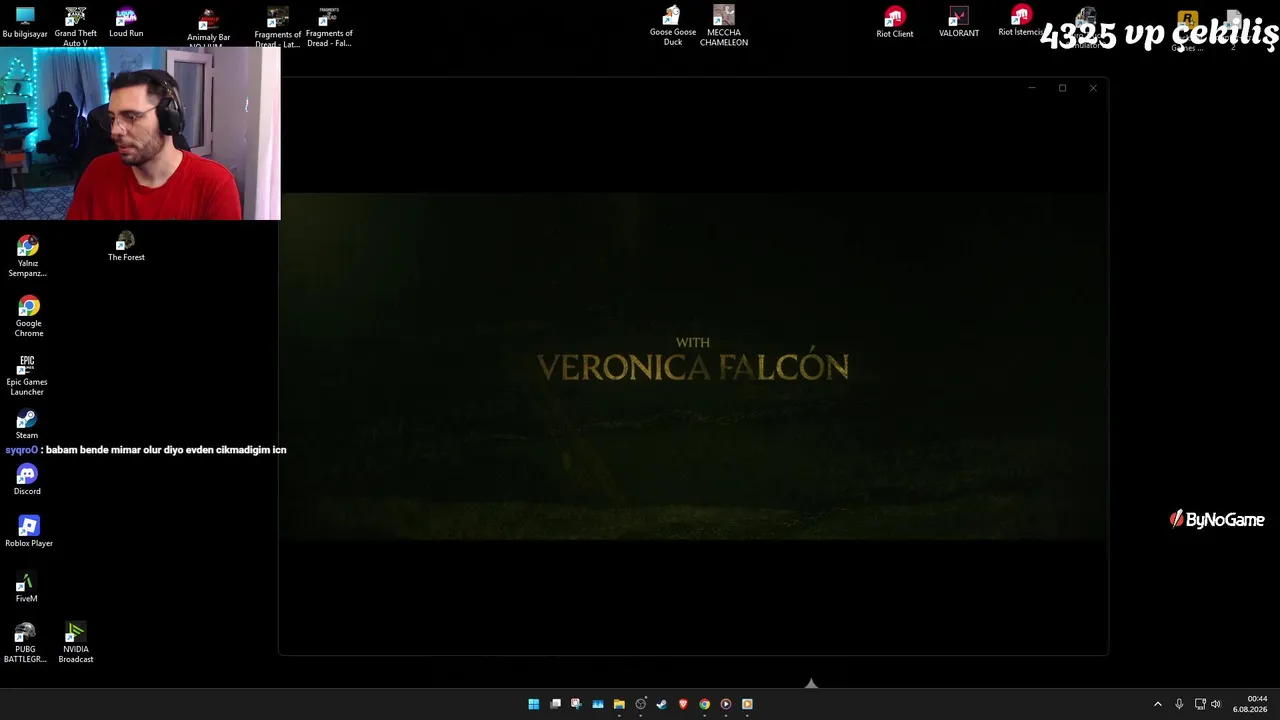The height and width of the screenshot is (720, 1280).
Task: Select the Discord desktop icon
Action: (x=27, y=481)
